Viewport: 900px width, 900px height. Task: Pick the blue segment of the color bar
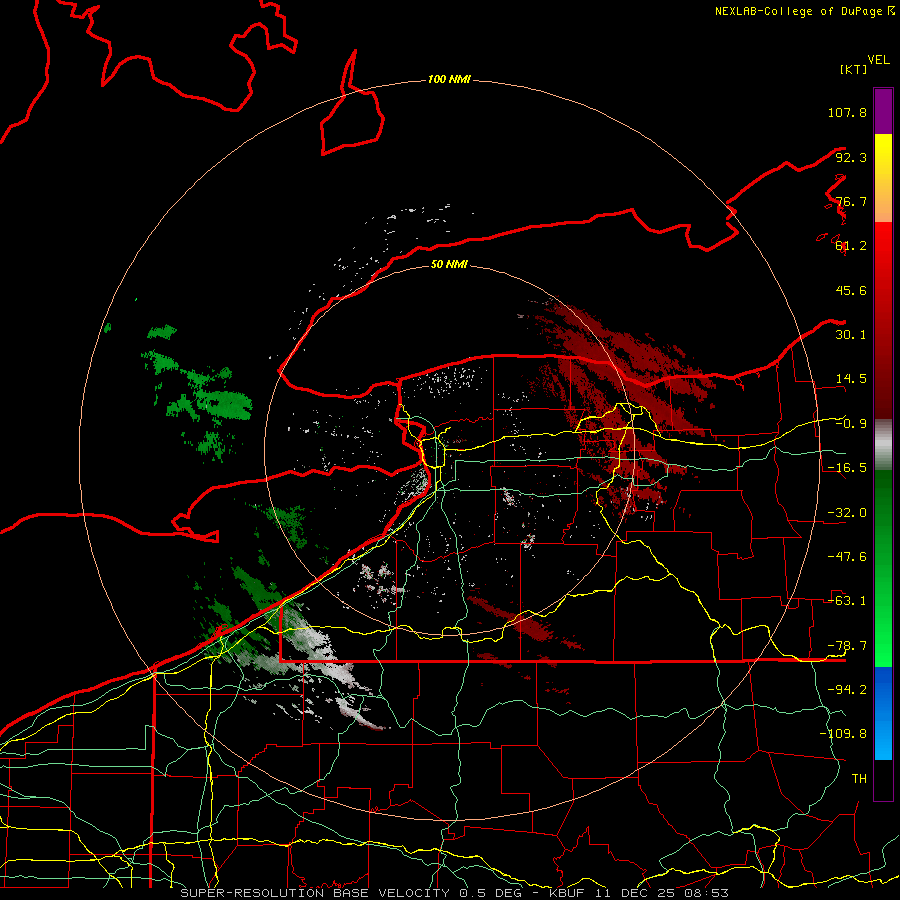click(883, 713)
